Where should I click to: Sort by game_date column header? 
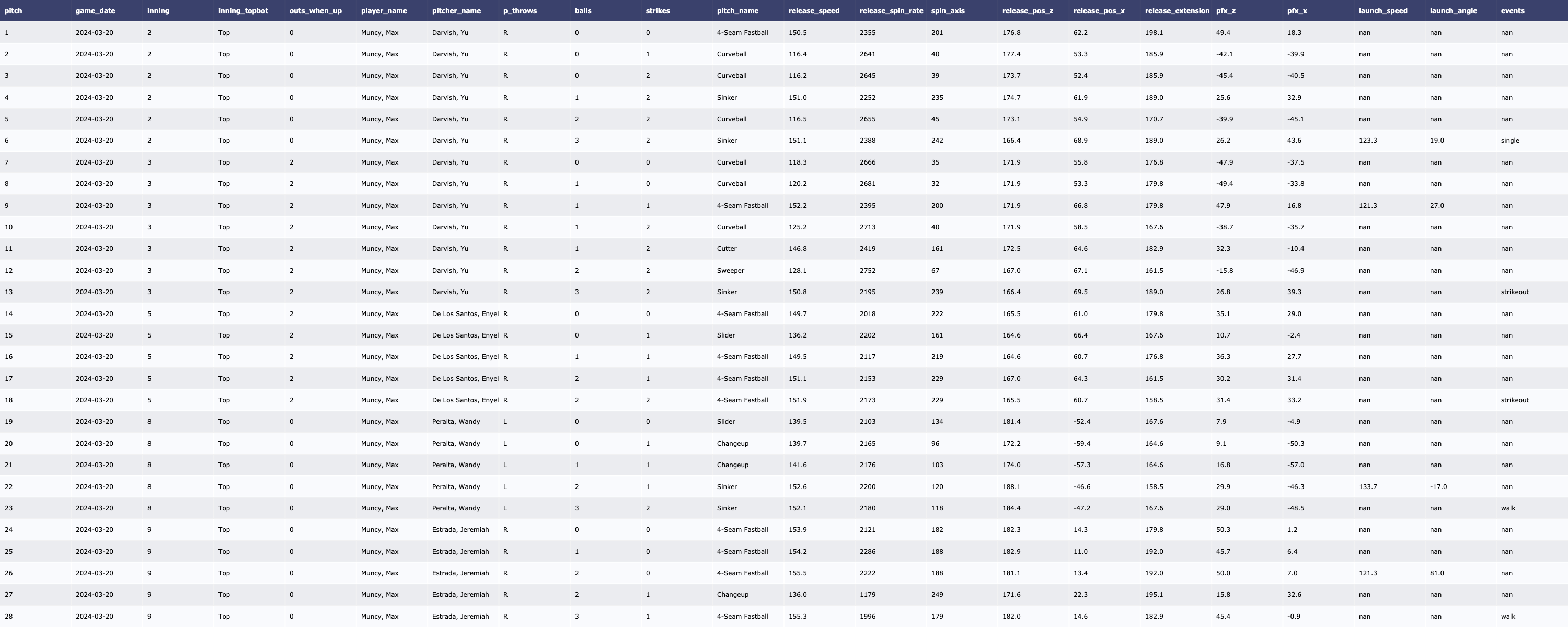95,11
